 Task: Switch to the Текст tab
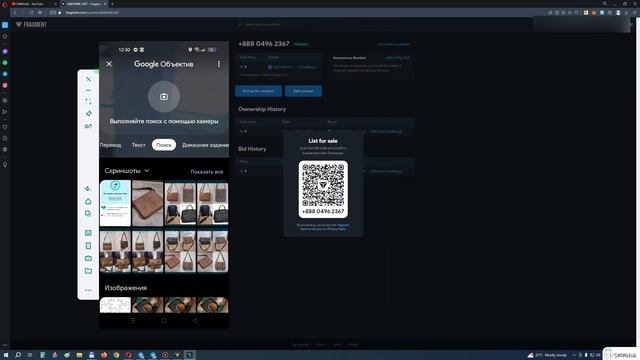coord(138,145)
